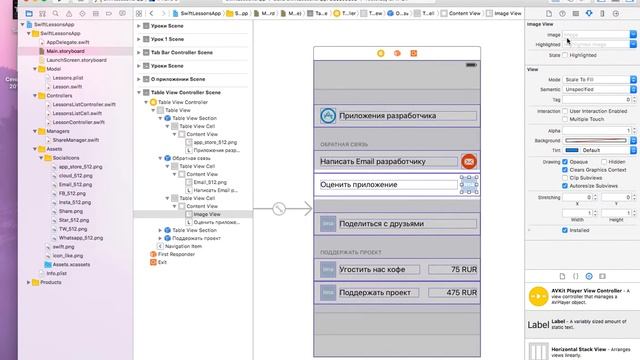Click the yellow Table View Controller dock icon
The image size is (640, 360).
tap(380, 53)
